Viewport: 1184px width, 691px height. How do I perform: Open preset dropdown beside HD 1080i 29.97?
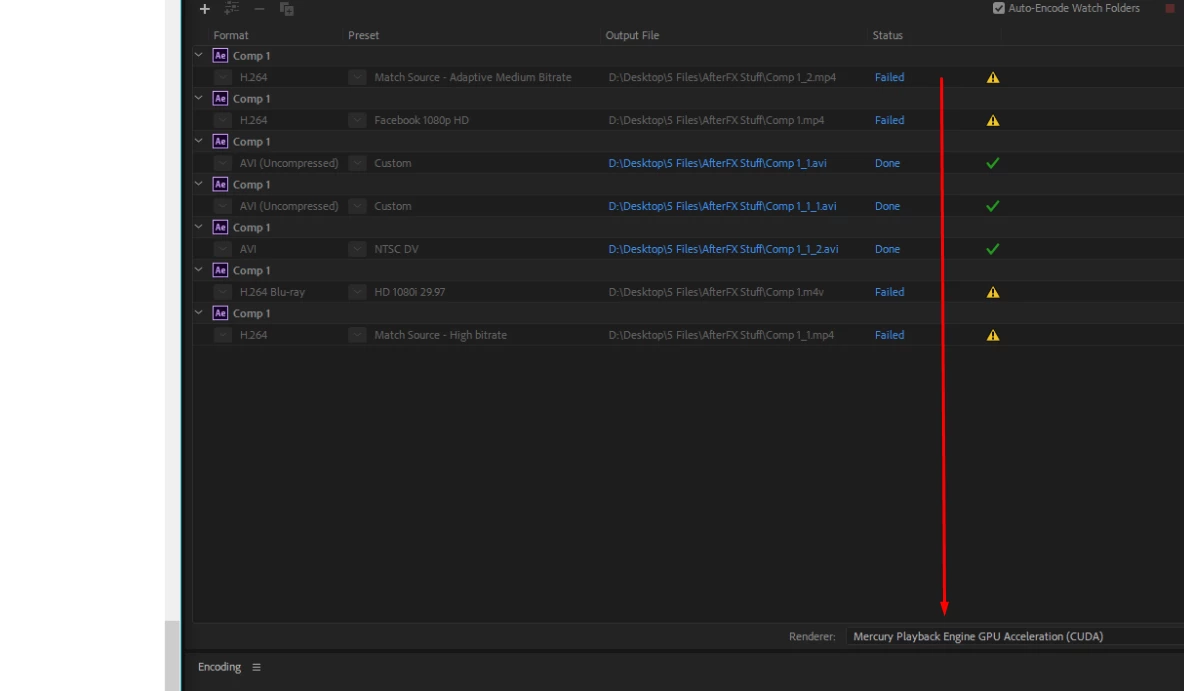tap(357, 292)
